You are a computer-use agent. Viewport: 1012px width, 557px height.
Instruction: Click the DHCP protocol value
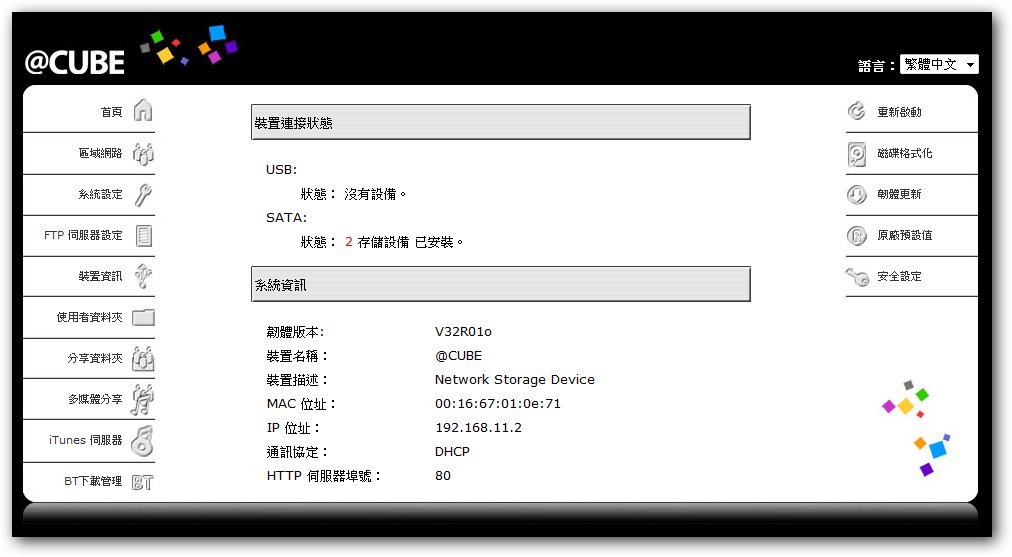(452, 452)
